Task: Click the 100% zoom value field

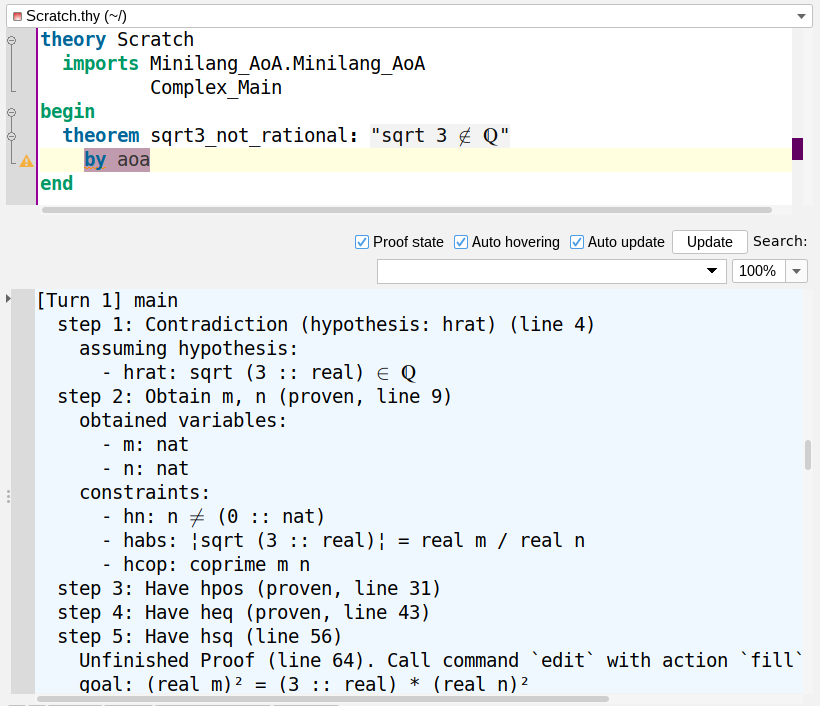Action: click(758, 271)
